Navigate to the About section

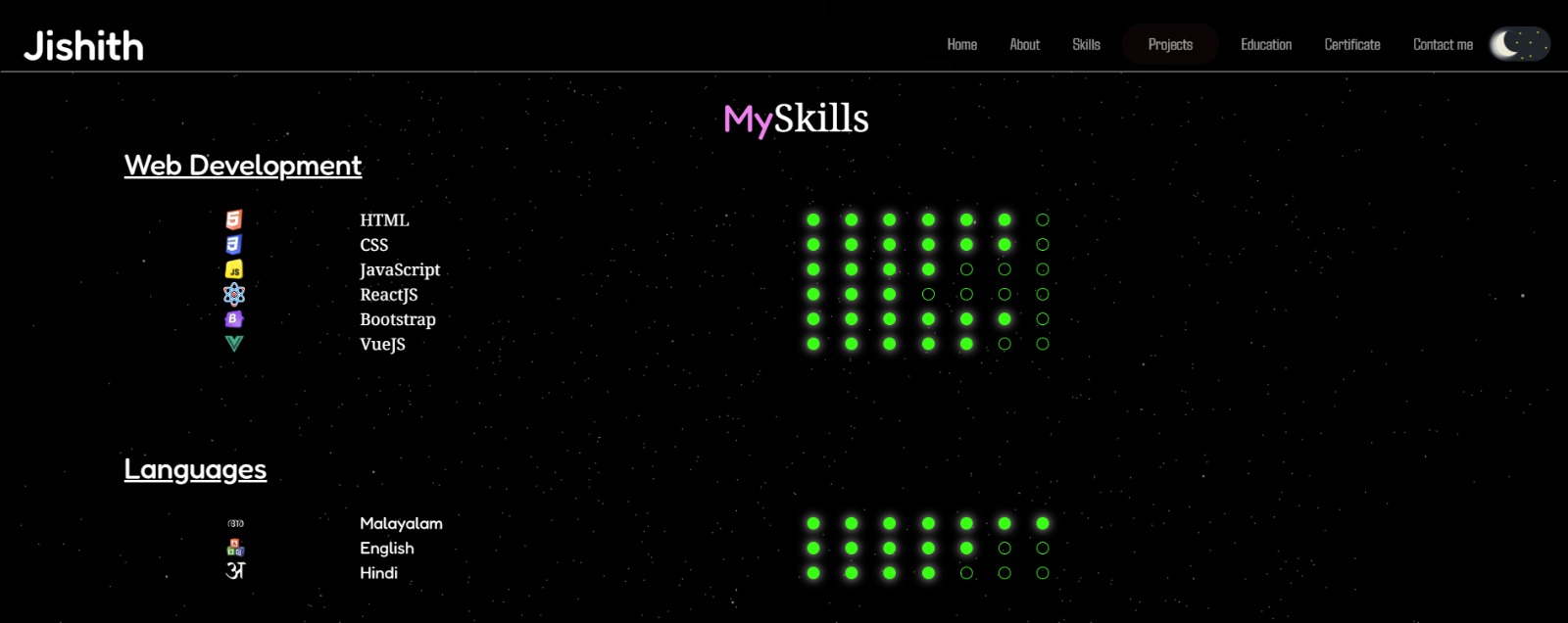pyautogui.click(x=1024, y=44)
